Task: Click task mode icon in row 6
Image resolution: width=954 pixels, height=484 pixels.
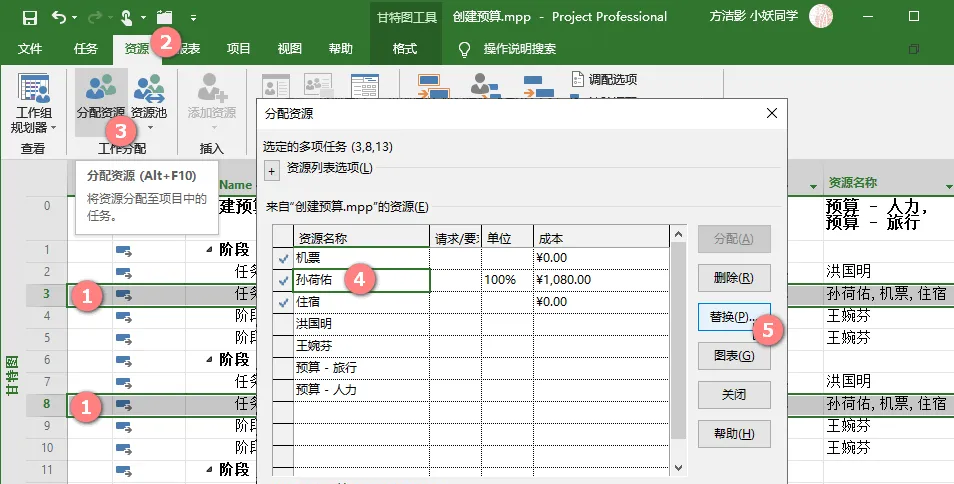Action: 124,360
